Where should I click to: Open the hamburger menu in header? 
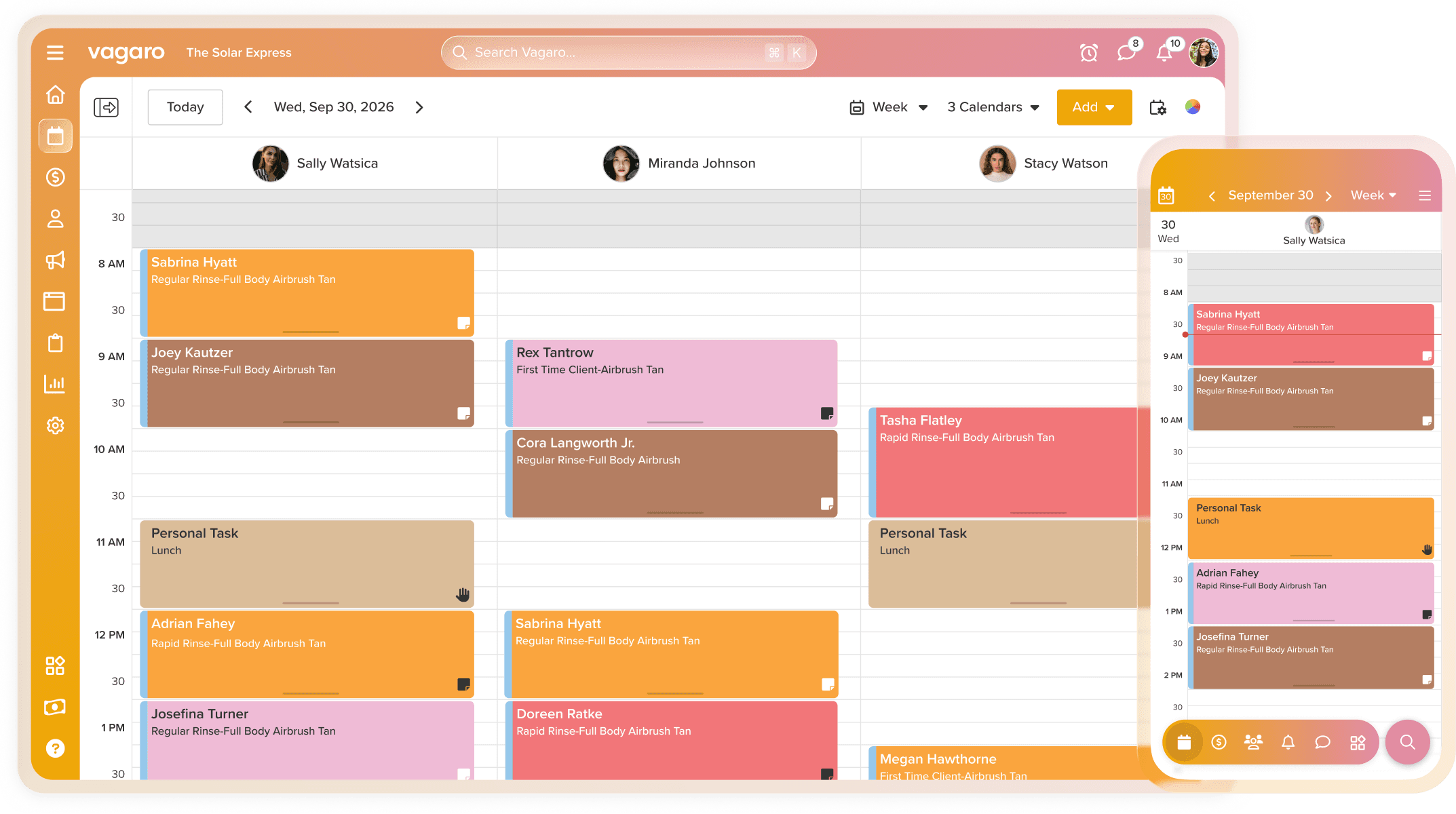click(x=55, y=53)
